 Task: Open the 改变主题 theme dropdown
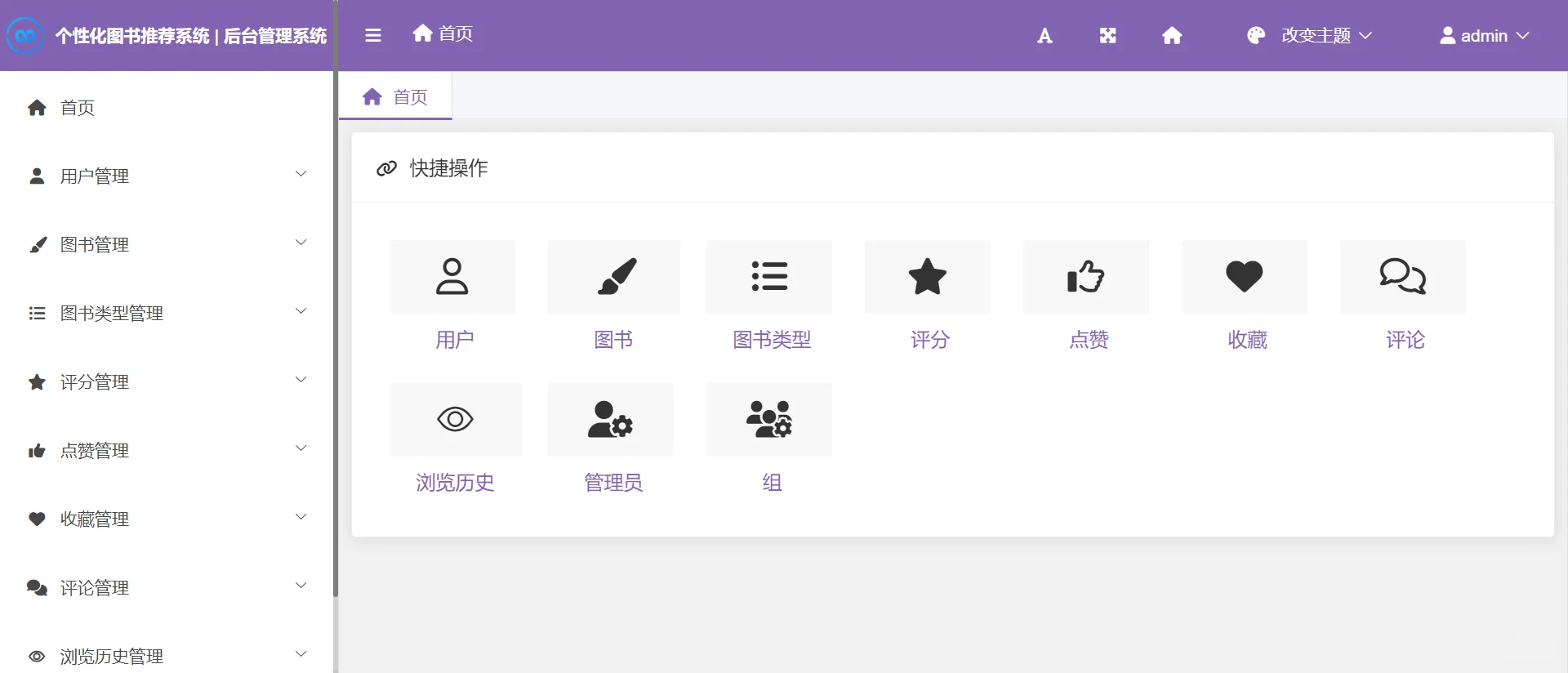(x=1310, y=35)
